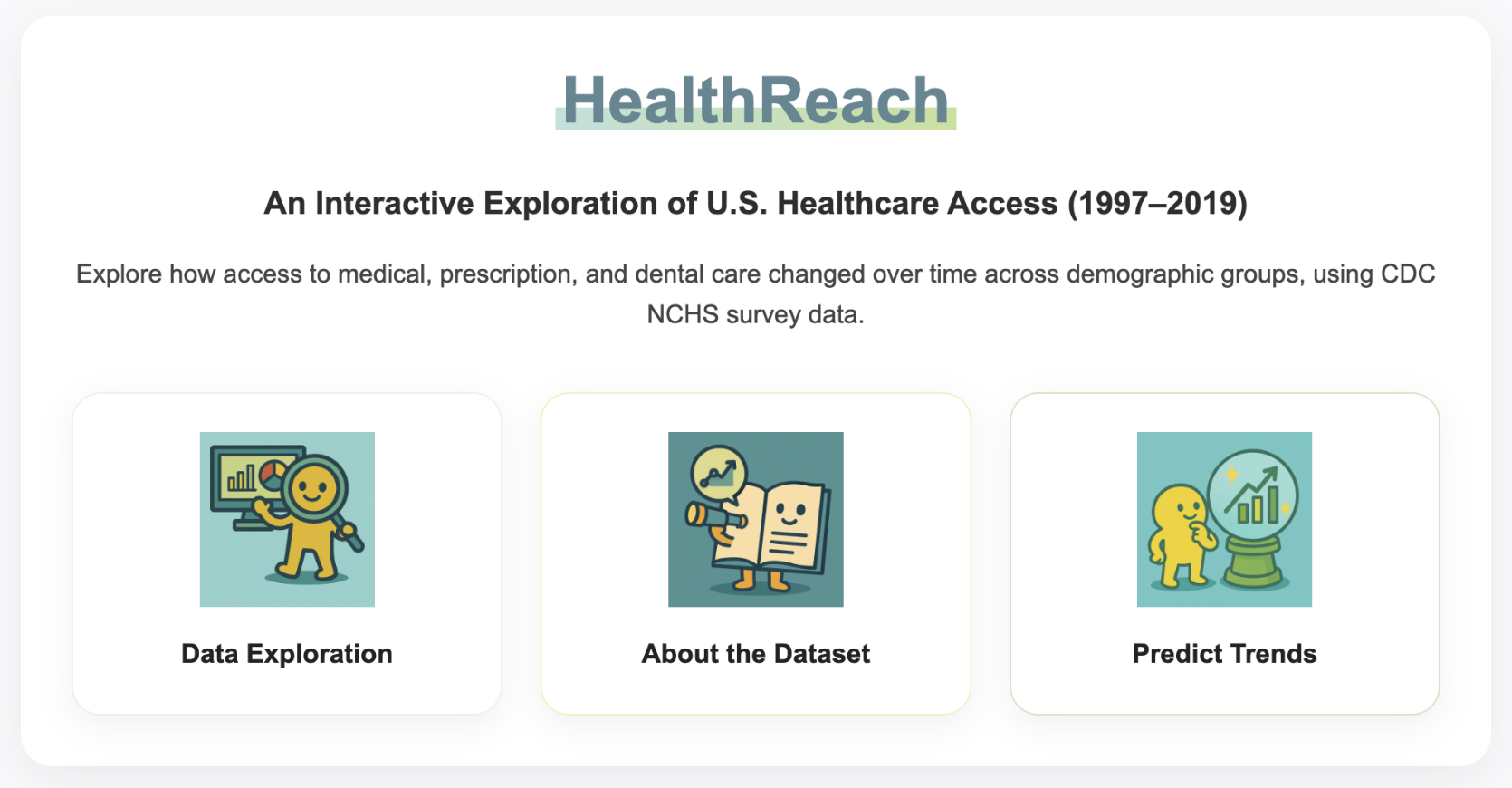Image resolution: width=1512 pixels, height=788 pixels.
Task: Open the Data Exploration link
Action: [286, 653]
